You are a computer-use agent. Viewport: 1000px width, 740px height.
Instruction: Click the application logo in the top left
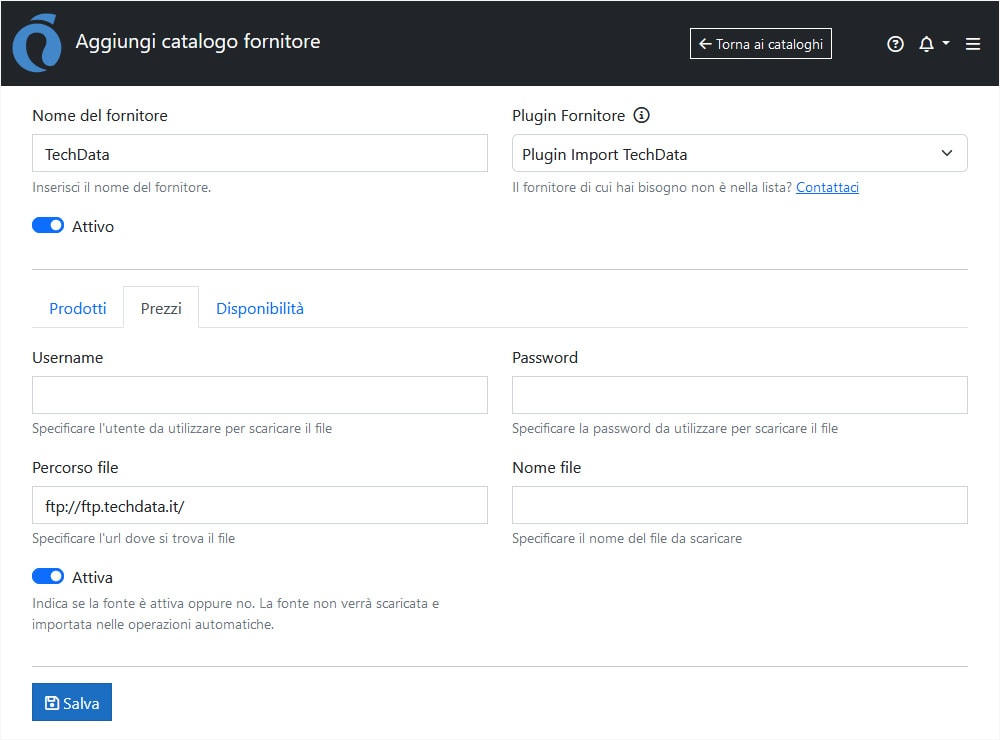click(x=35, y=43)
